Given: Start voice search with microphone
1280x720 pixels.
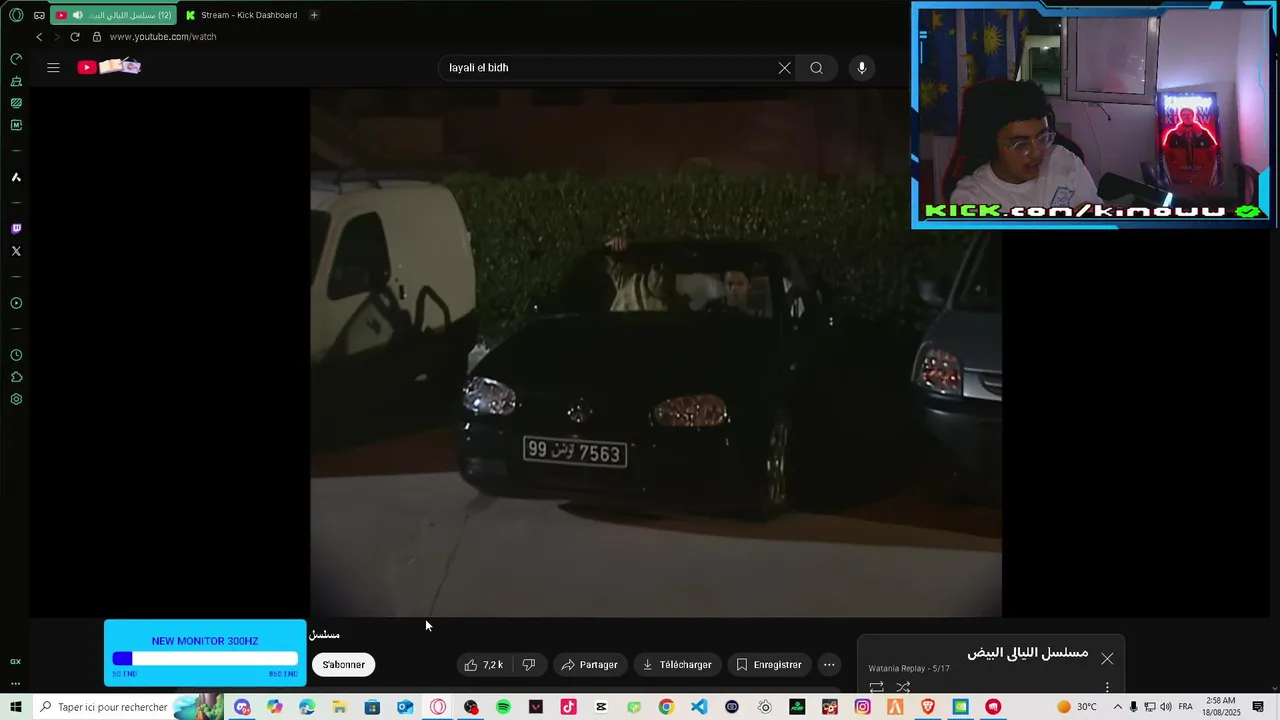Looking at the screenshot, I should [x=862, y=68].
